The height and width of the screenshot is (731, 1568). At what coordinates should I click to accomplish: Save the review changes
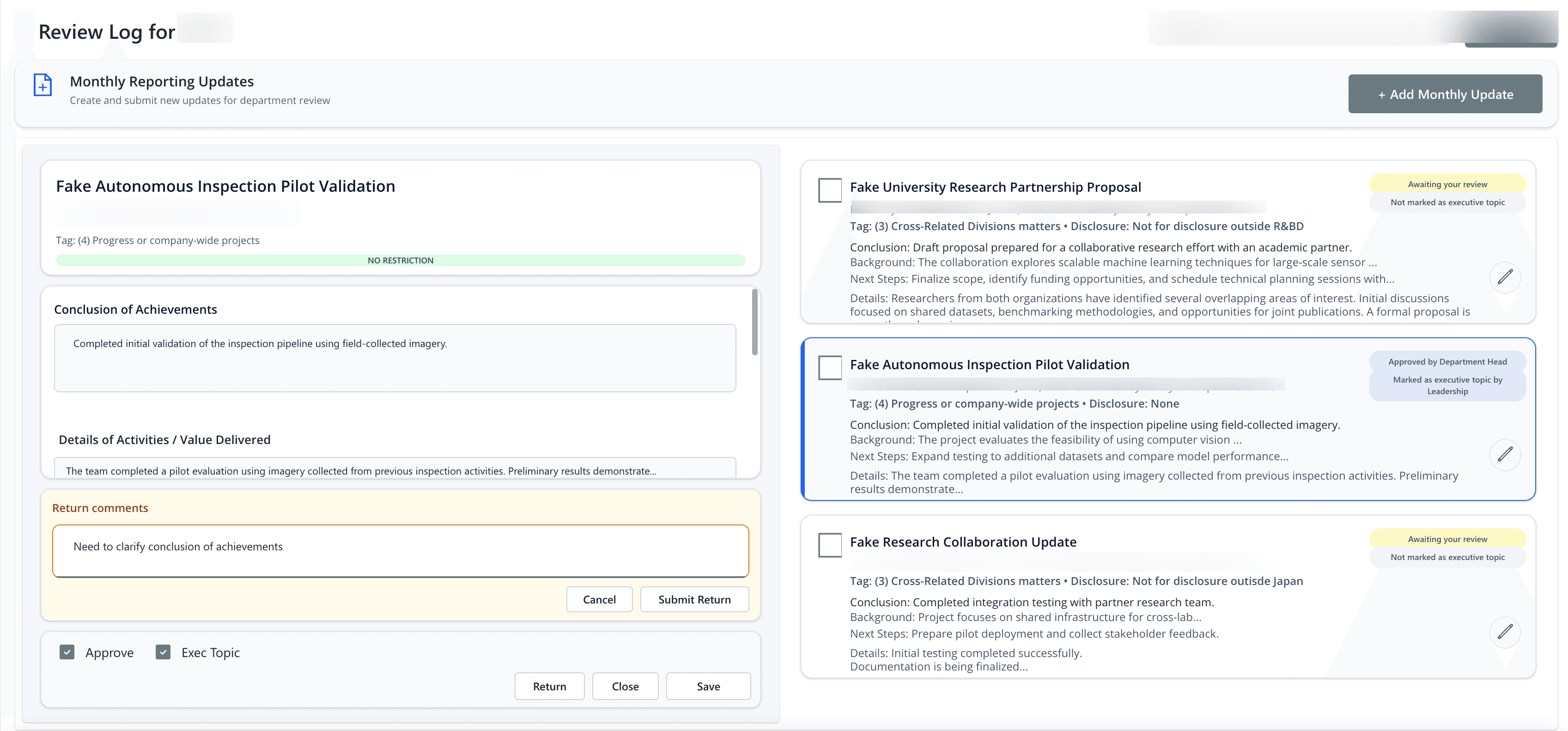coord(708,686)
